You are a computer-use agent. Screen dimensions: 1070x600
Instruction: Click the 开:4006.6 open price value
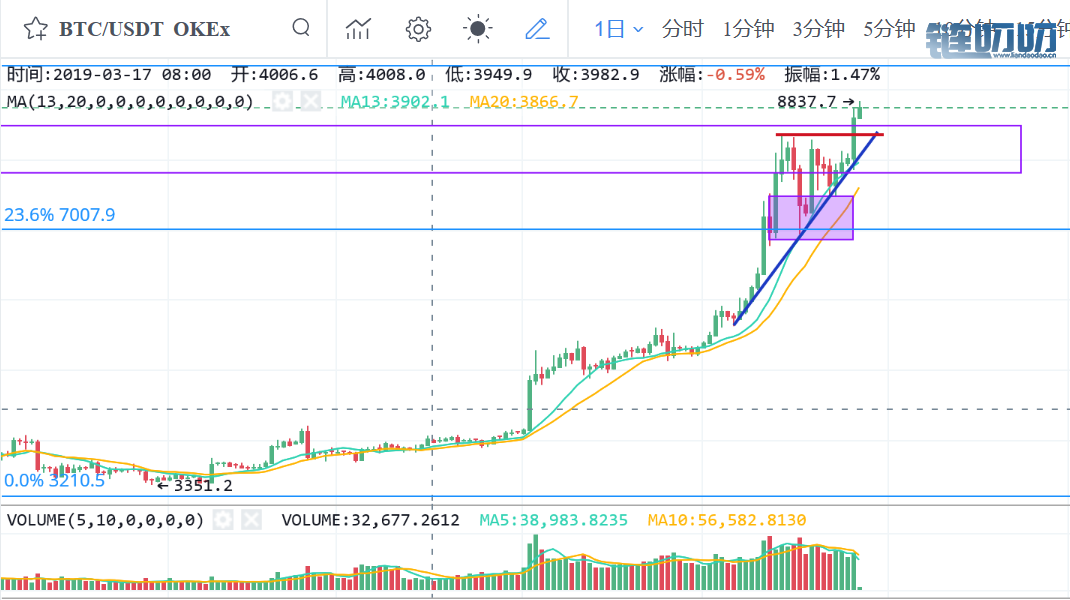(x=274, y=74)
